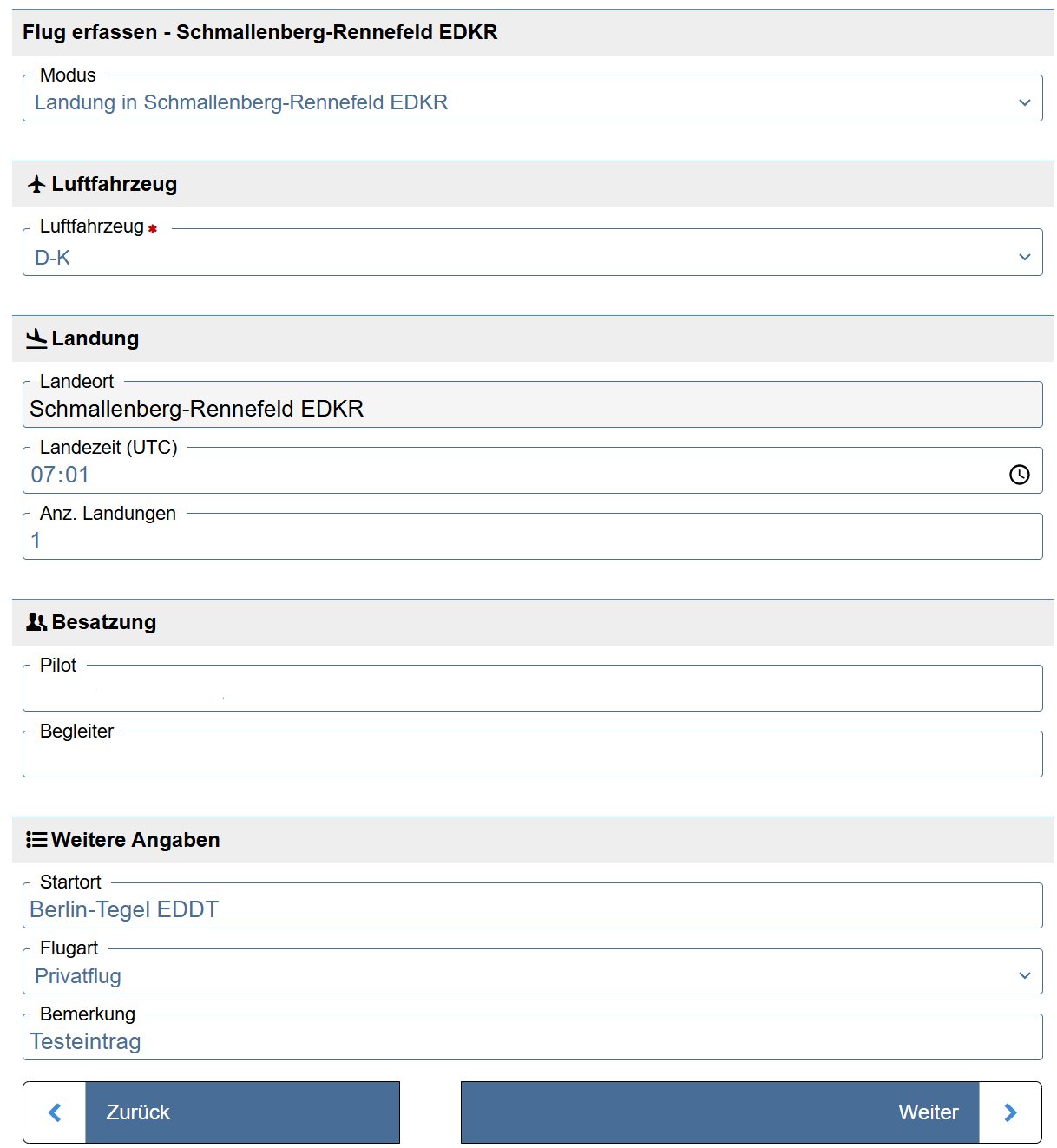Open time picker via the clock icon
The width and height of the screenshot is (1057, 1148).
tap(1020, 475)
